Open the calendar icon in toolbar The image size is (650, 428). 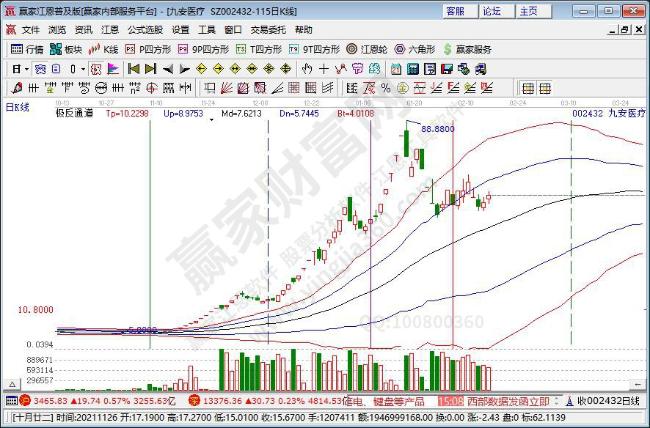pos(396,69)
